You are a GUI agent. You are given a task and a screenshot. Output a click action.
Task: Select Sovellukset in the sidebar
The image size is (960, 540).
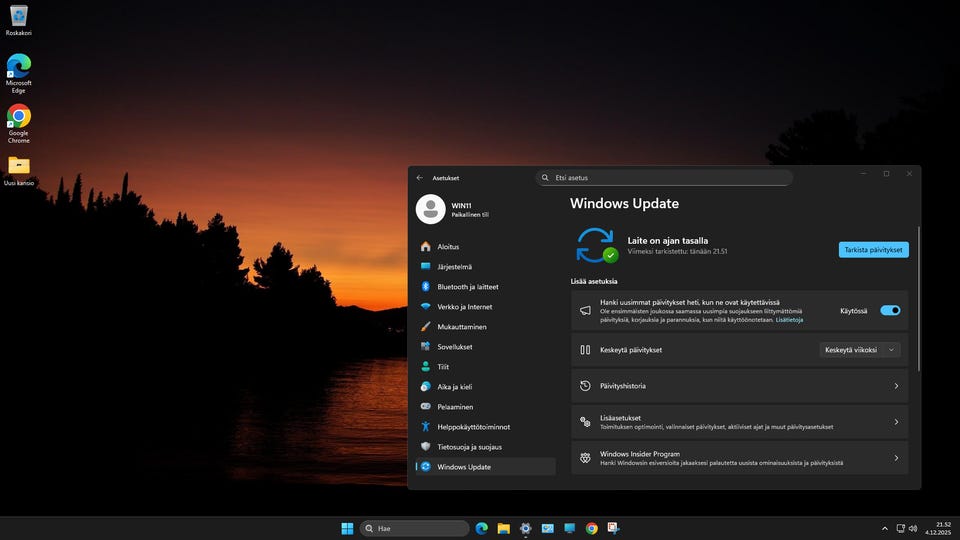pos(454,347)
